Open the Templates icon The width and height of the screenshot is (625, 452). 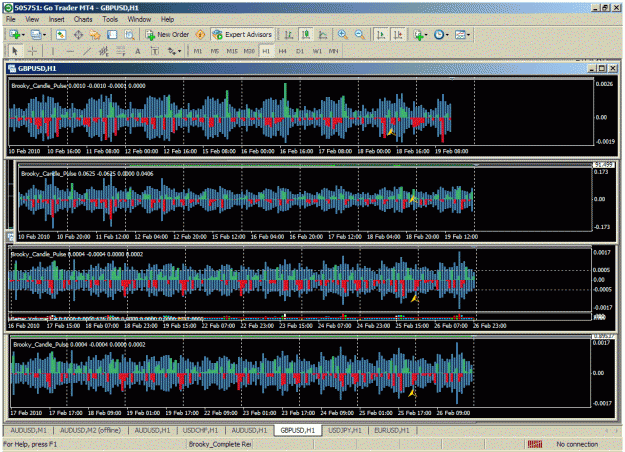click(460, 35)
